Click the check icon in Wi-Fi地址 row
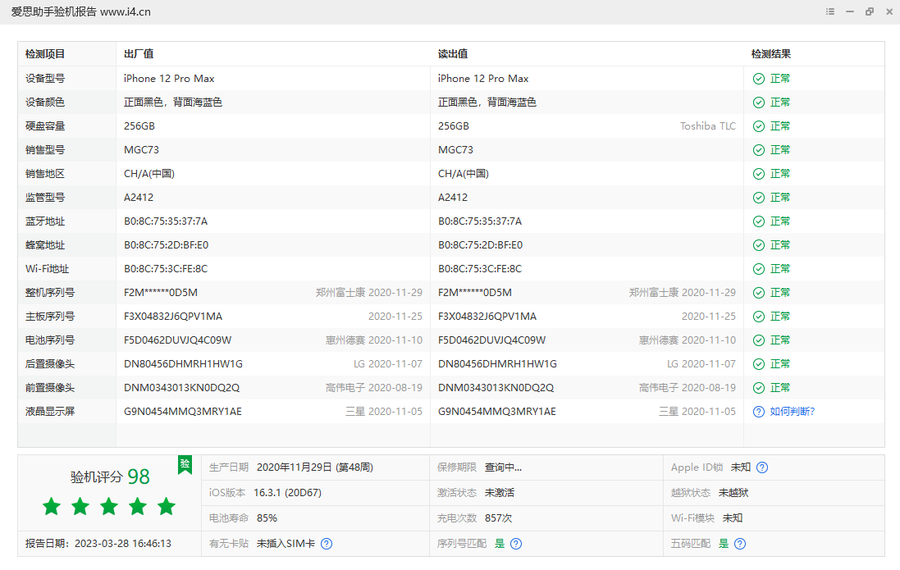The width and height of the screenshot is (900, 570). click(759, 269)
